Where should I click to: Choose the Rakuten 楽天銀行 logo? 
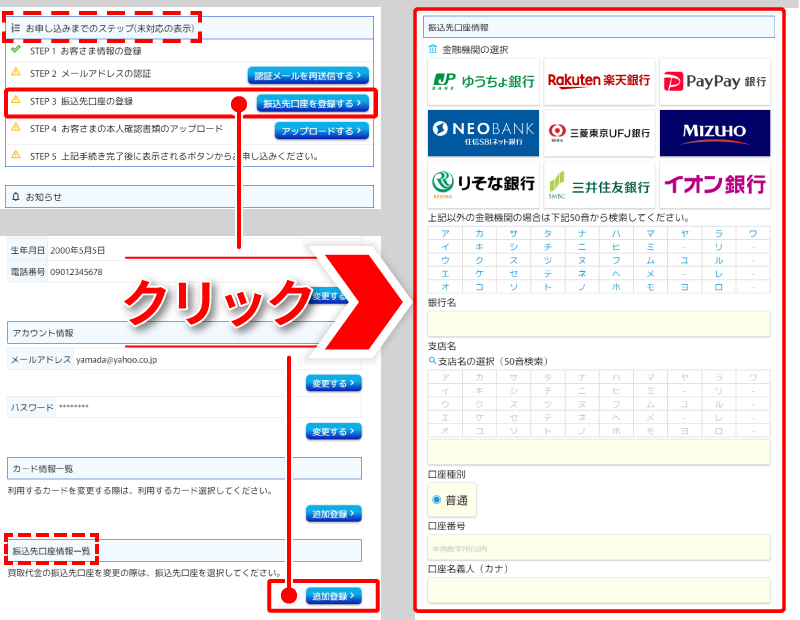coord(598,81)
